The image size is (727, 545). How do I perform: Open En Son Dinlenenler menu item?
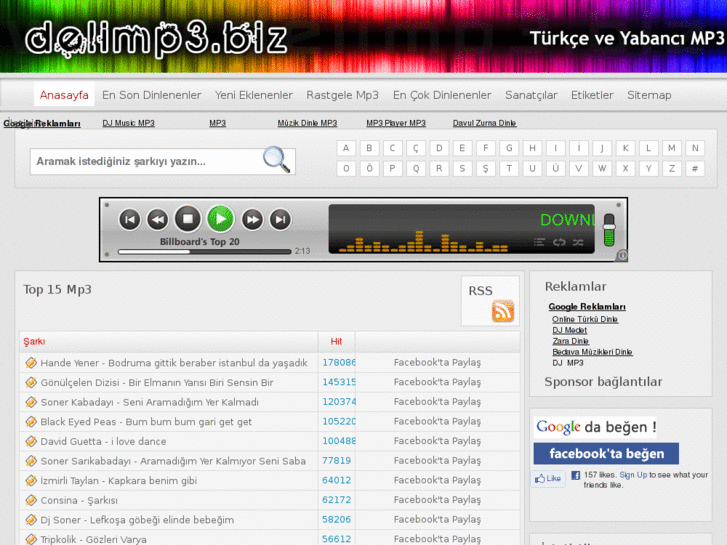coord(152,95)
